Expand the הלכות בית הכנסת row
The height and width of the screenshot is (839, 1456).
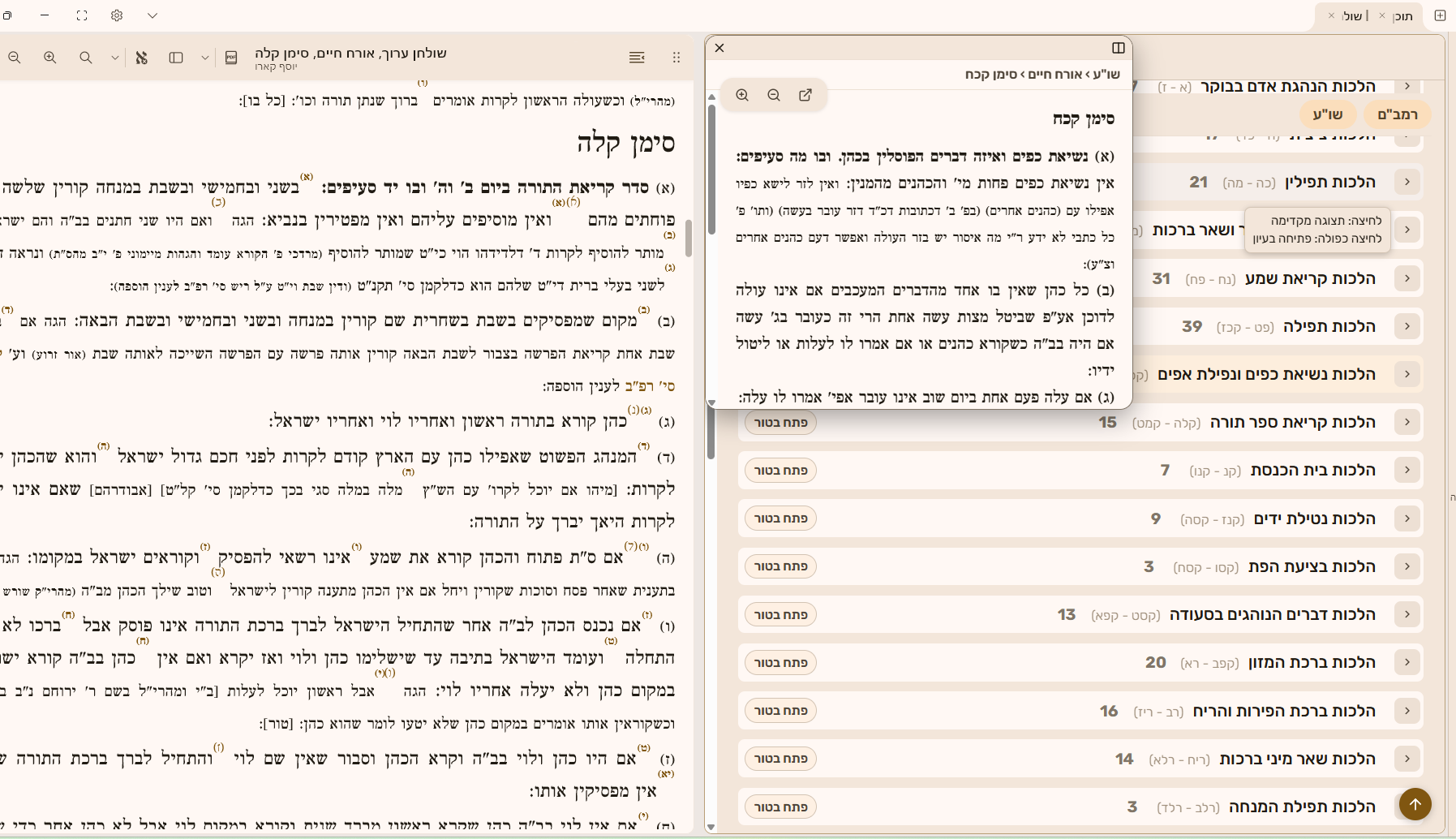click(x=1407, y=470)
